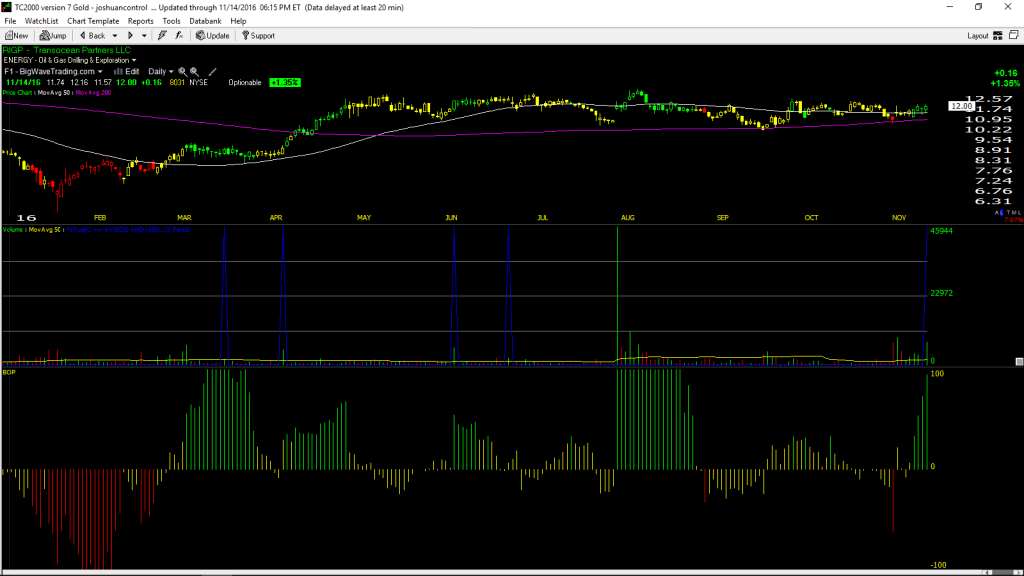Open Support from the toolbar
The width and height of the screenshot is (1024, 576).
[259, 36]
